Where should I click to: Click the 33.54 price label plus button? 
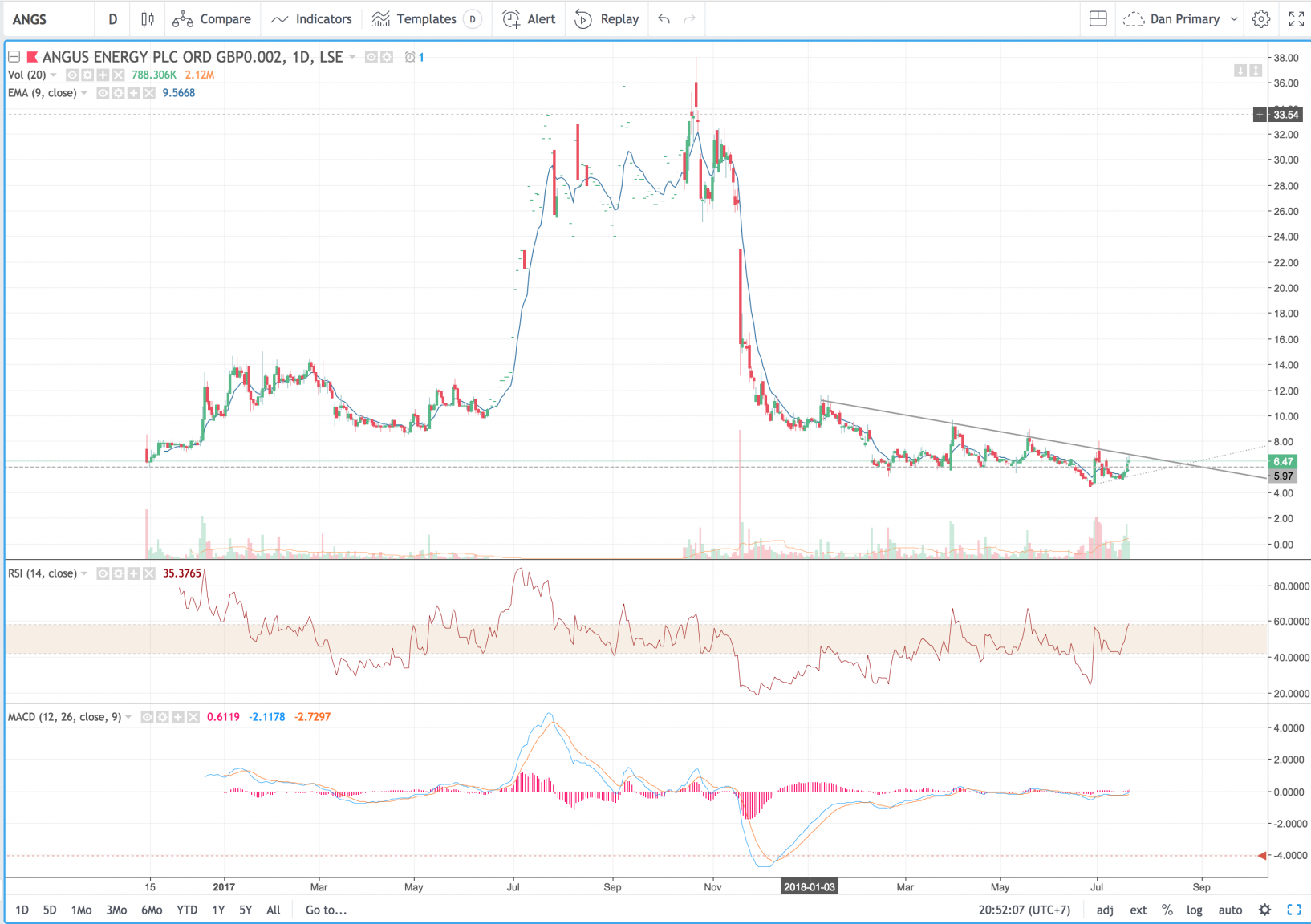[1260, 115]
